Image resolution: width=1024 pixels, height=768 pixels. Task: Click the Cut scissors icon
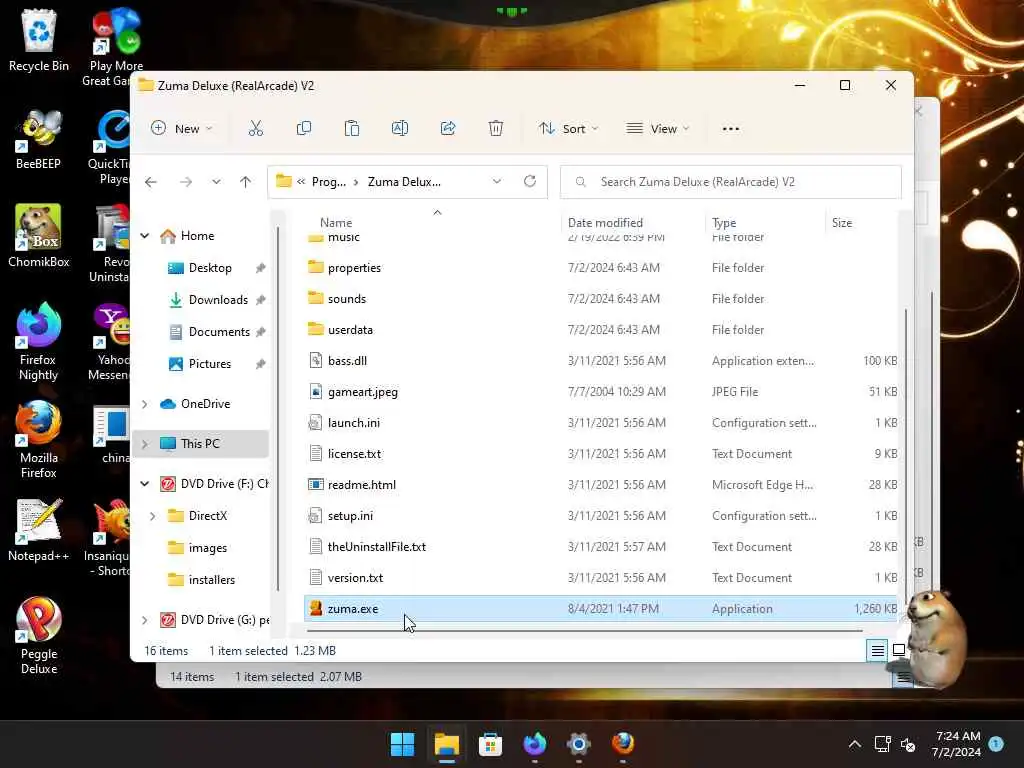(255, 129)
